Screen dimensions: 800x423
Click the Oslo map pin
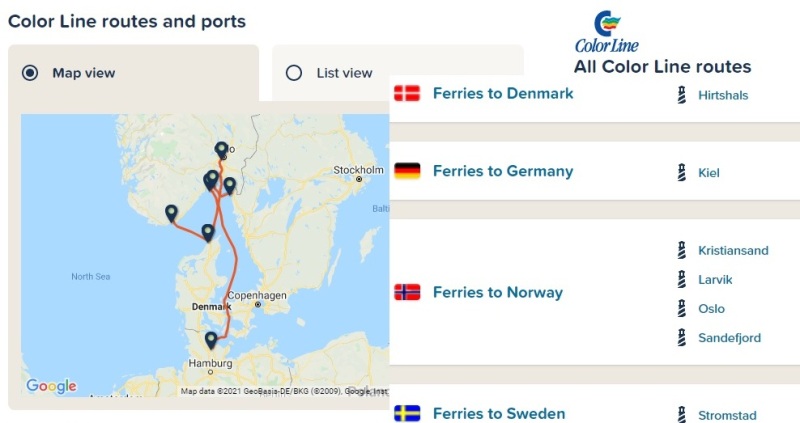pyautogui.click(x=221, y=151)
